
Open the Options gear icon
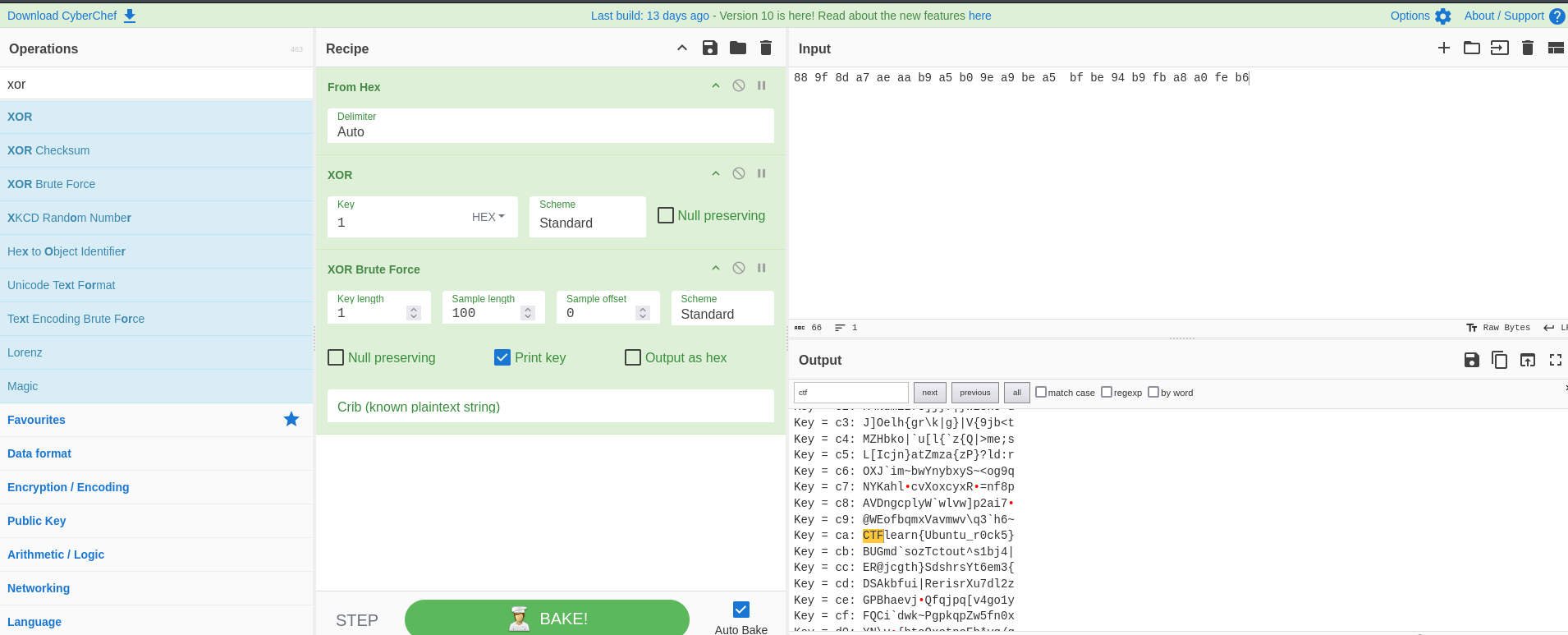(x=1443, y=16)
